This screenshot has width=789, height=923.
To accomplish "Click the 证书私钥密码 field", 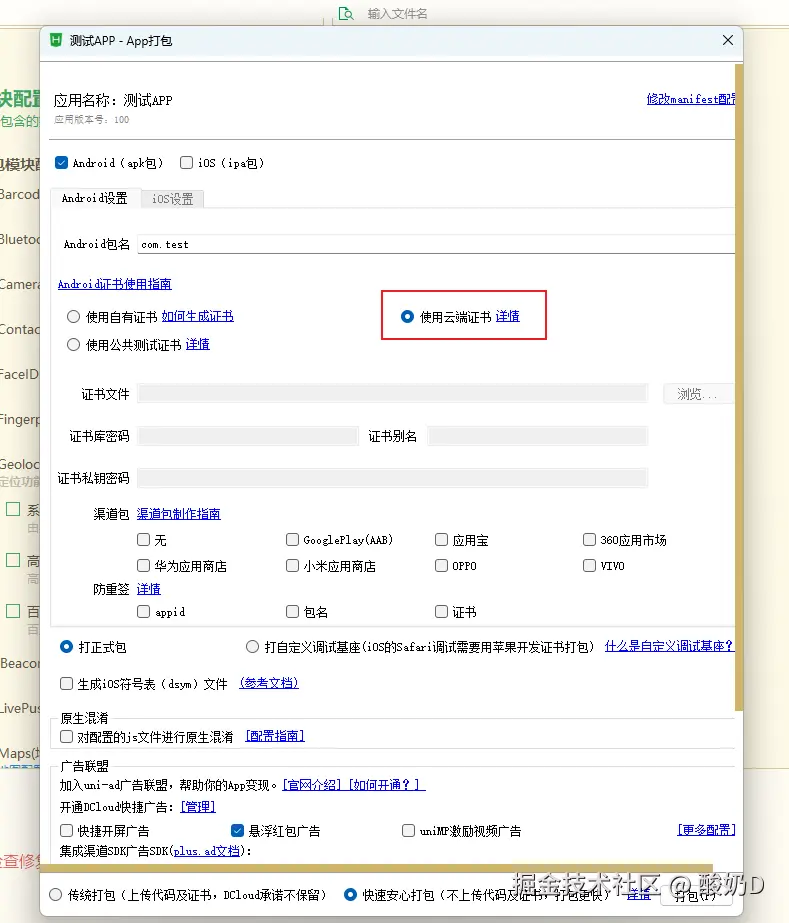I will pyautogui.click(x=392, y=478).
